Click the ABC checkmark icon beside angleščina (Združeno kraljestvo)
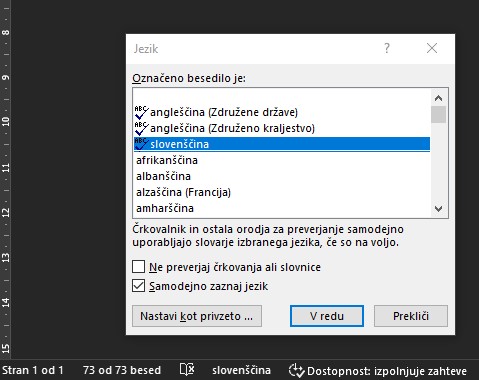Viewport: 479px width, 380px height. pyautogui.click(x=142, y=128)
